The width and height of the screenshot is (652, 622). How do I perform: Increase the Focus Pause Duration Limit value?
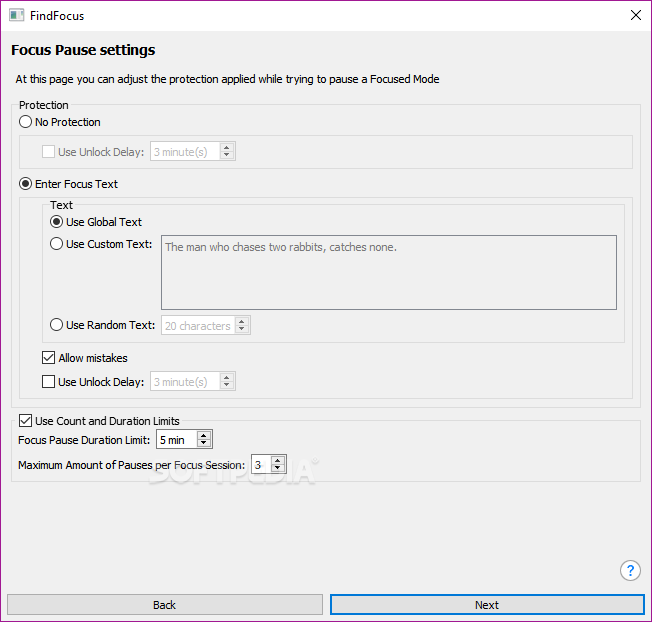click(203, 435)
